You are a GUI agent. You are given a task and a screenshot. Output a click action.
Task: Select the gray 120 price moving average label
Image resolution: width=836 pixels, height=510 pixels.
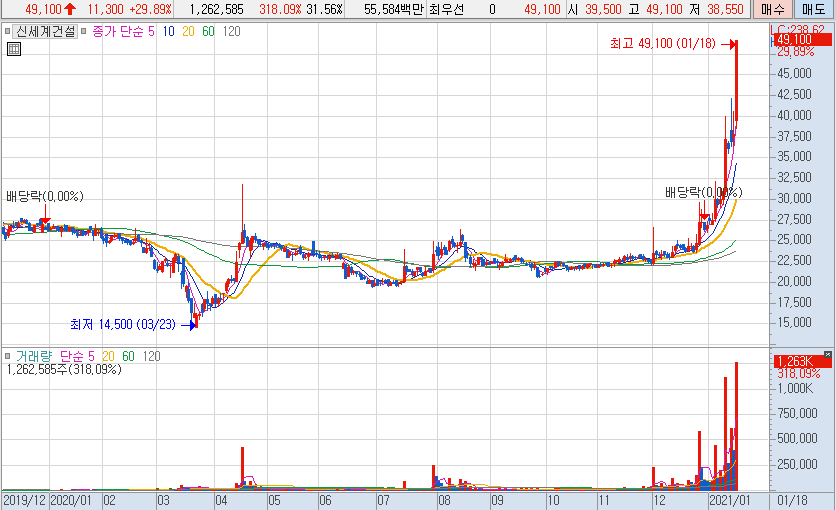click(231, 31)
